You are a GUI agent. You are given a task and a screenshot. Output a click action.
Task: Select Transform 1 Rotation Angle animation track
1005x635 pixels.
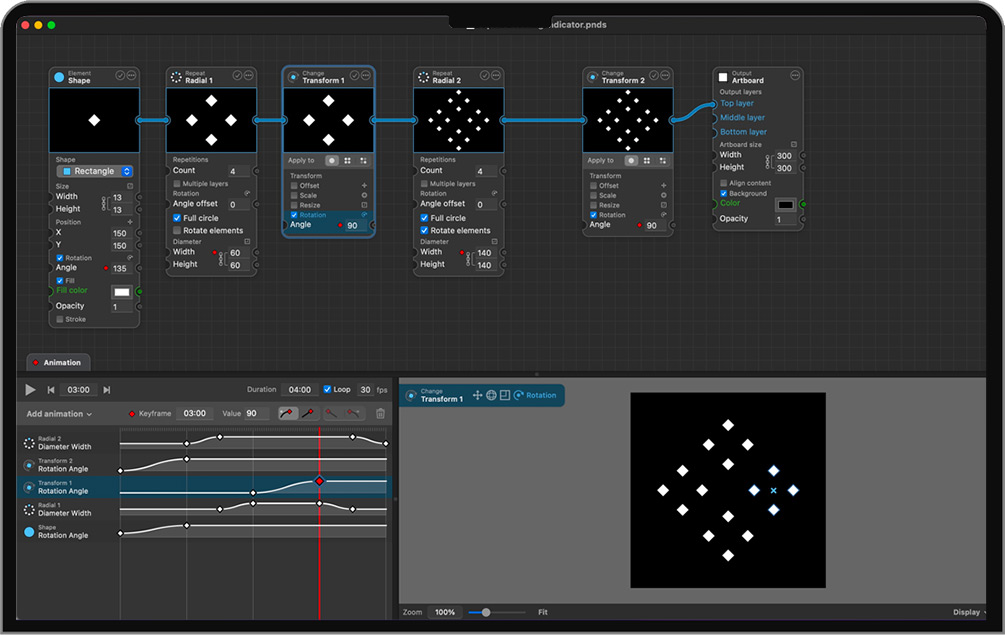click(x=63, y=487)
